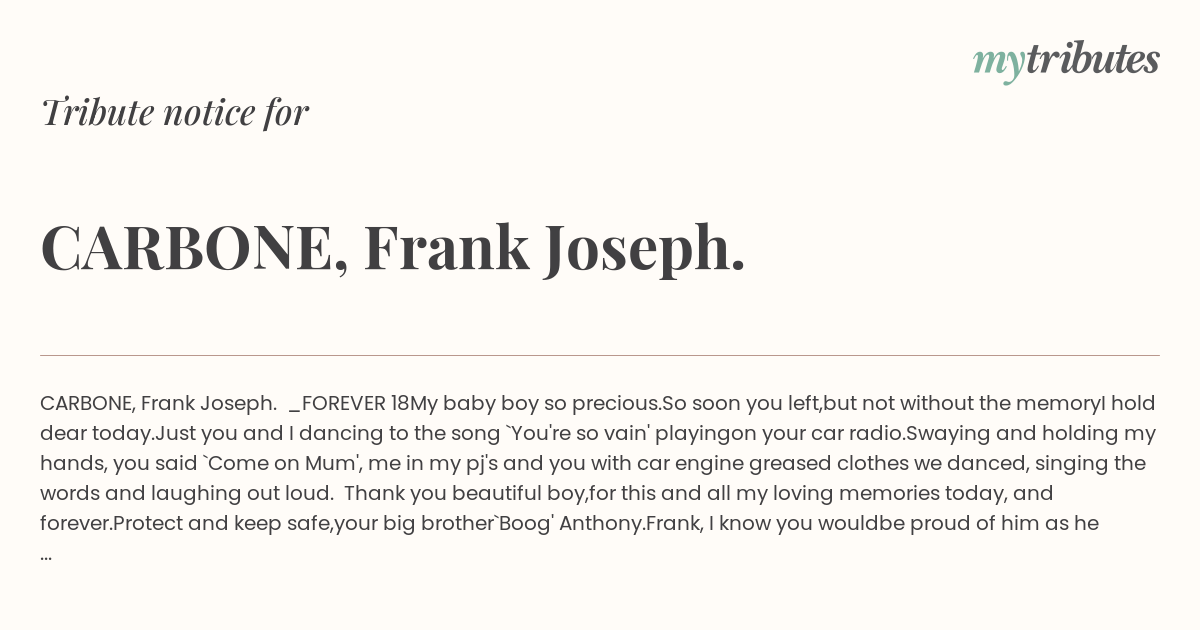Screen dimensions: 1200x630
Task: Click 'Protect and keep safe' in last line
Action: click(221, 524)
